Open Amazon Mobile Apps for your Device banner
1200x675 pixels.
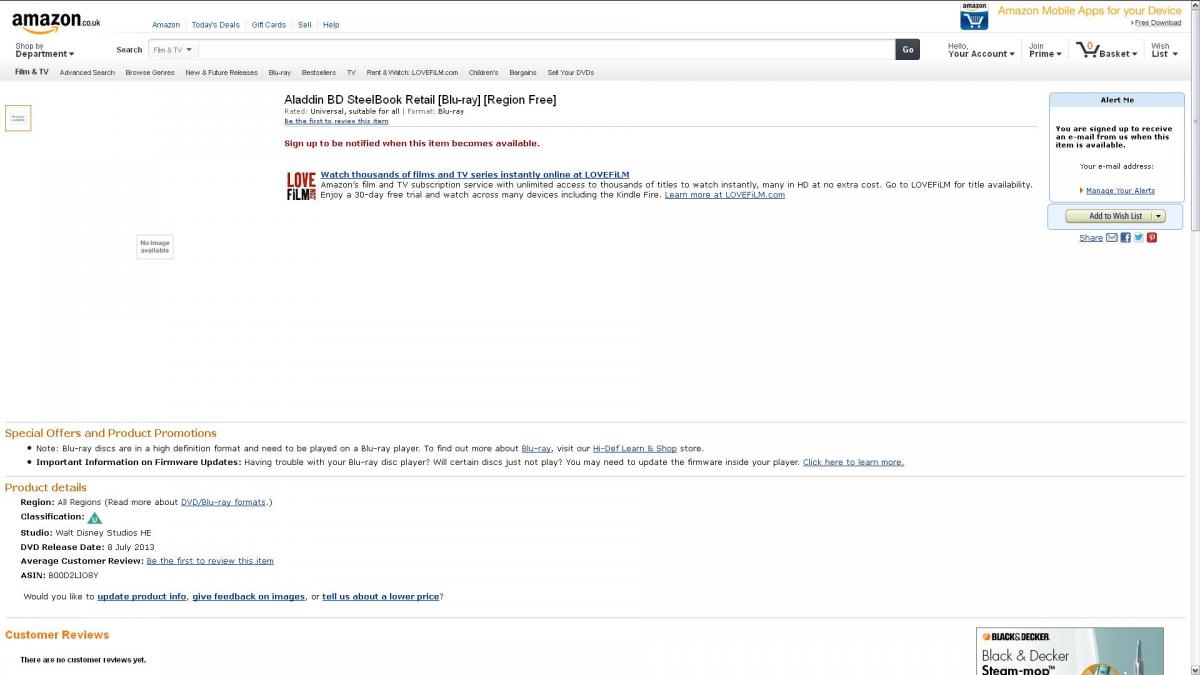point(1089,11)
